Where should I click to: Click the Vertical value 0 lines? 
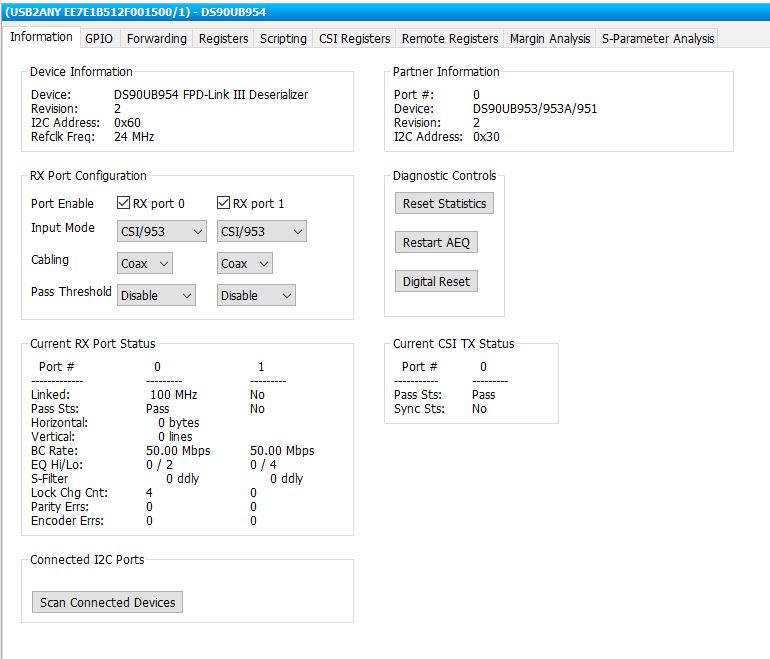coord(175,437)
